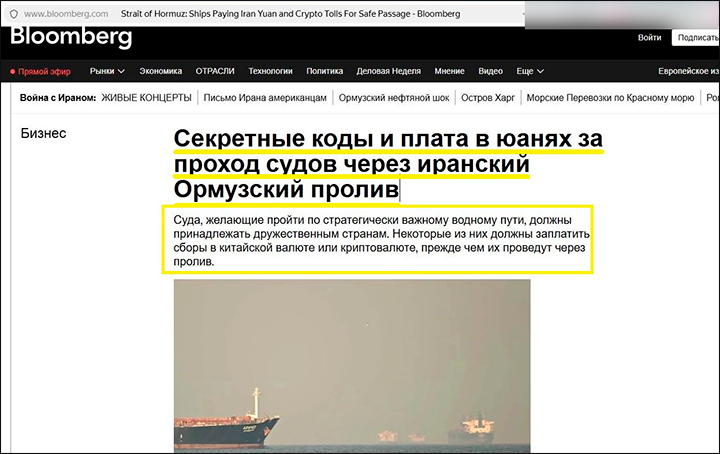Expand the Еще dropdown menu
720x454 pixels.
pos(530,72)
